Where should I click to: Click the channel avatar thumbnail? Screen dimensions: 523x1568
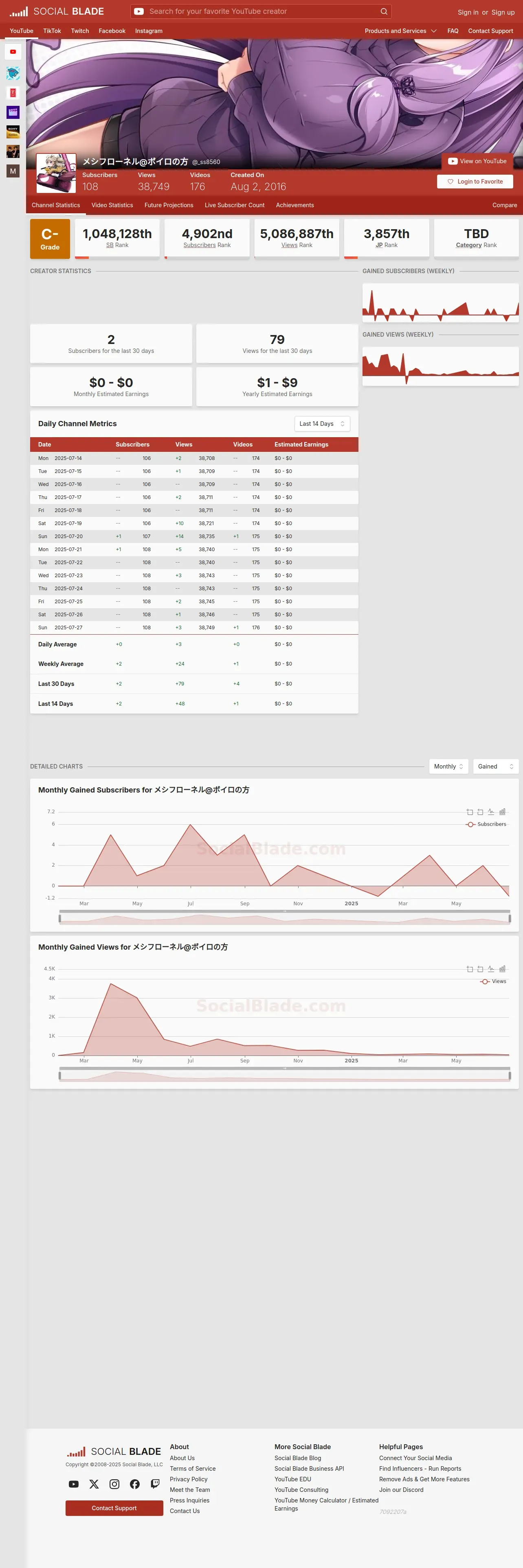[56, 173]
